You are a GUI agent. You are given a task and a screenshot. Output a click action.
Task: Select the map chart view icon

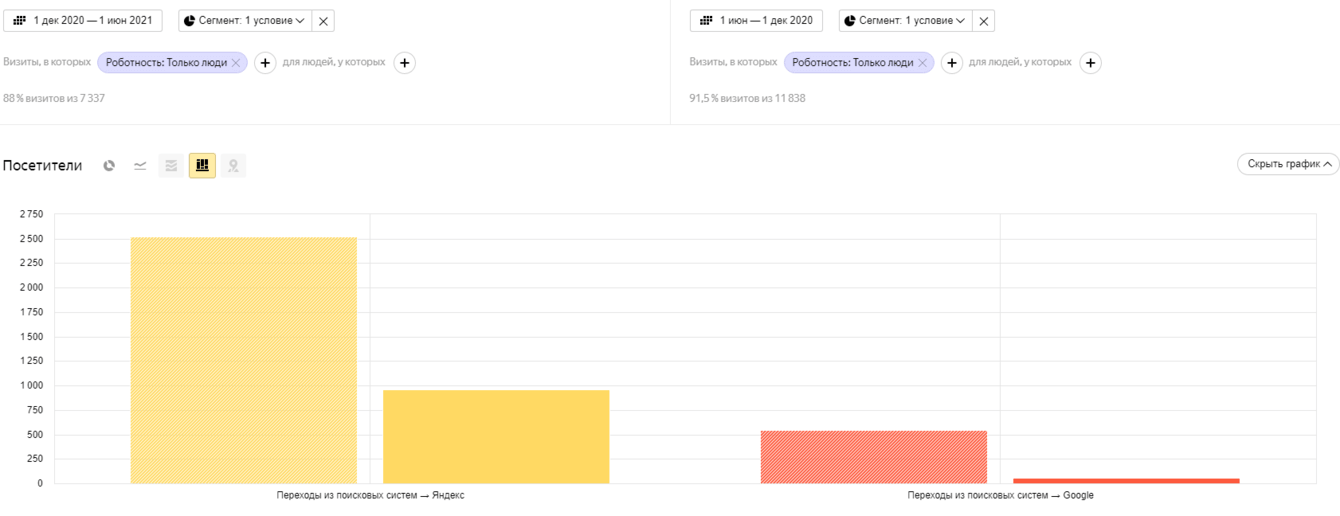tap(233, 166)
